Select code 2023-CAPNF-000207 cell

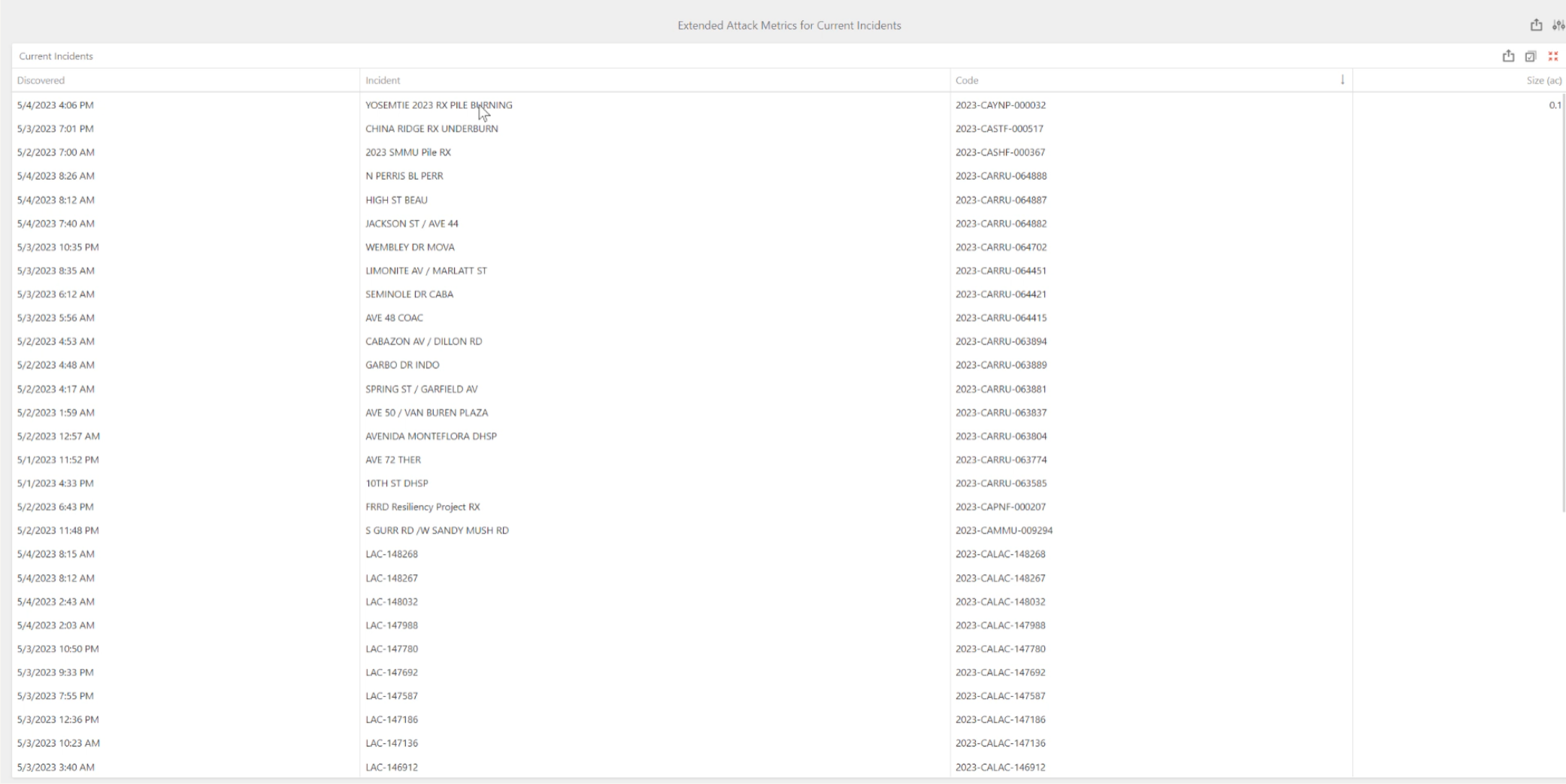[1000, 507]
